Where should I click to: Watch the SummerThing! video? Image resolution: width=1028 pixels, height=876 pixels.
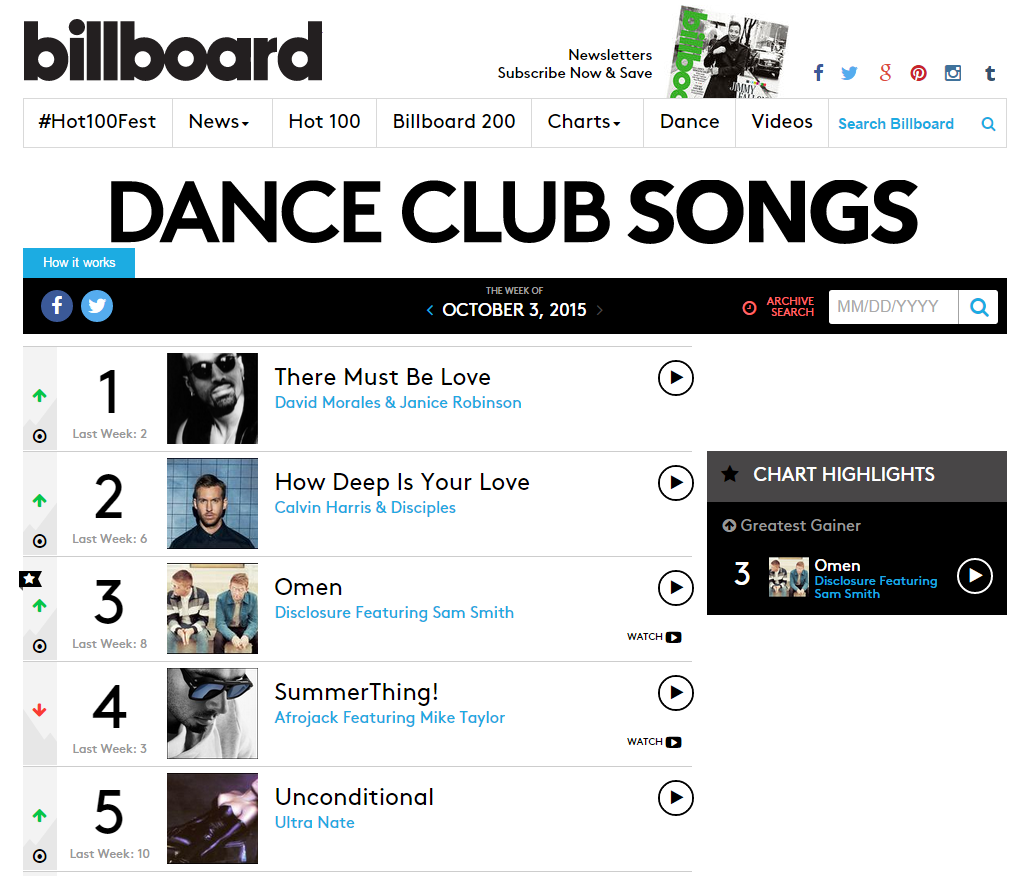click(654, 742)
